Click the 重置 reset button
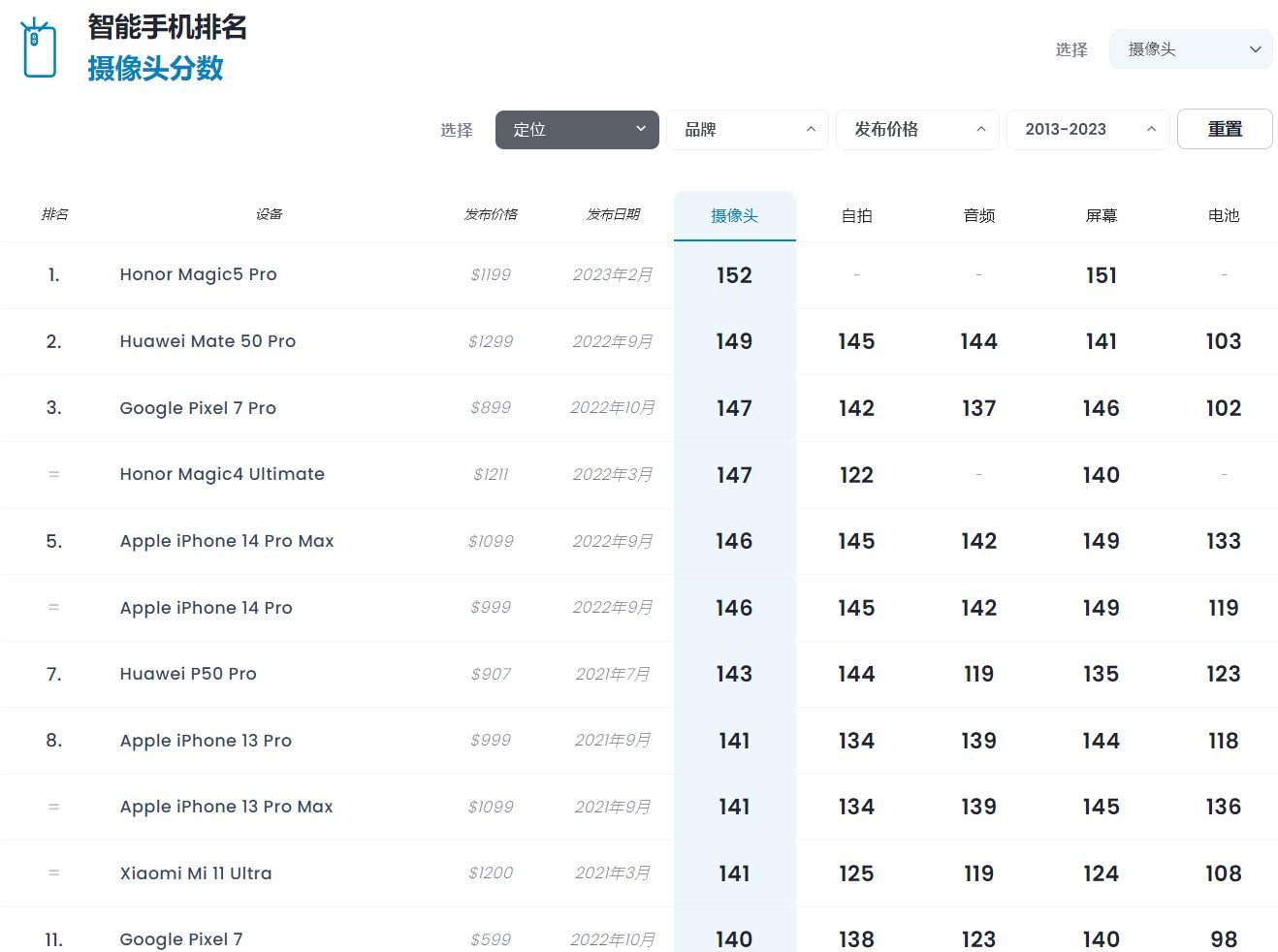The height and width of the screenshot is (952, 1278). point(1225,129)
